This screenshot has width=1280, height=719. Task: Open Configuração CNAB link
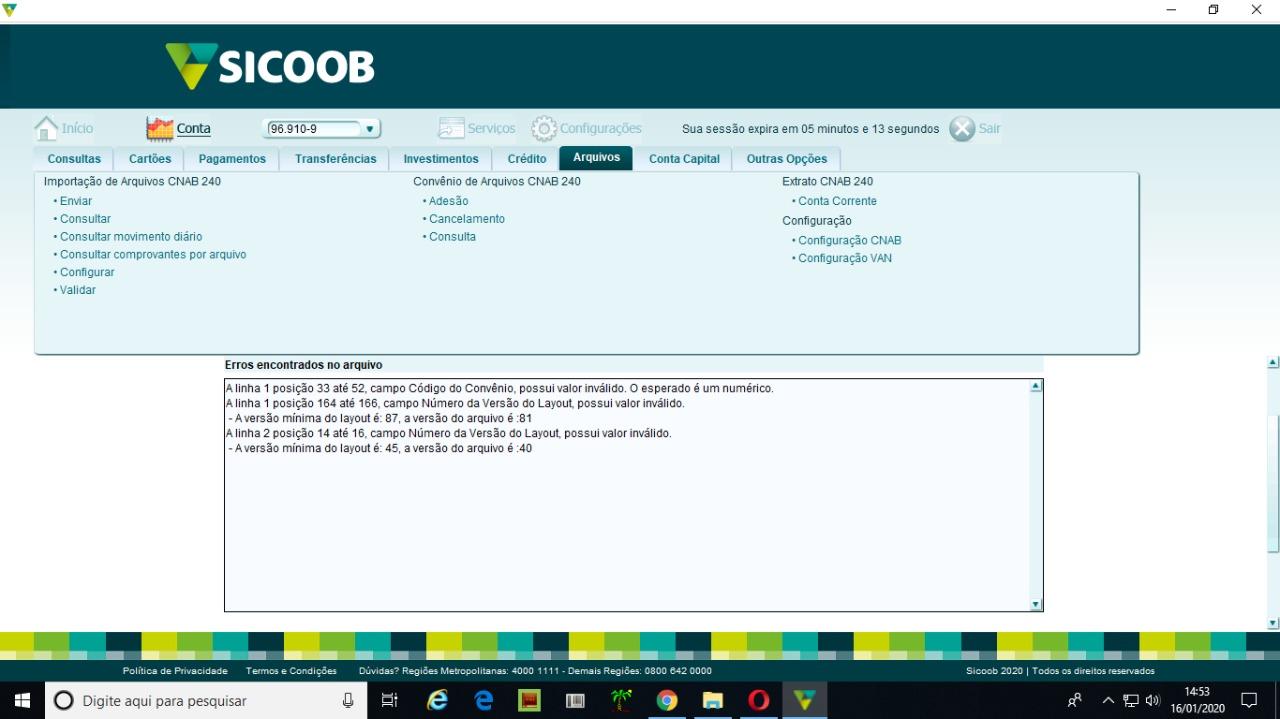850,240
